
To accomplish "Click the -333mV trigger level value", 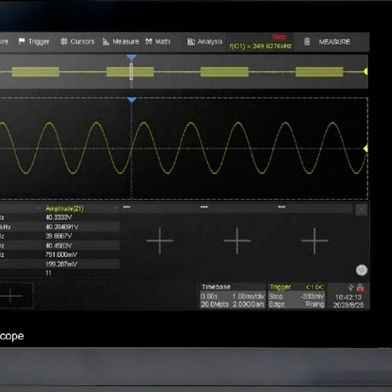I will tap(312, 296).
